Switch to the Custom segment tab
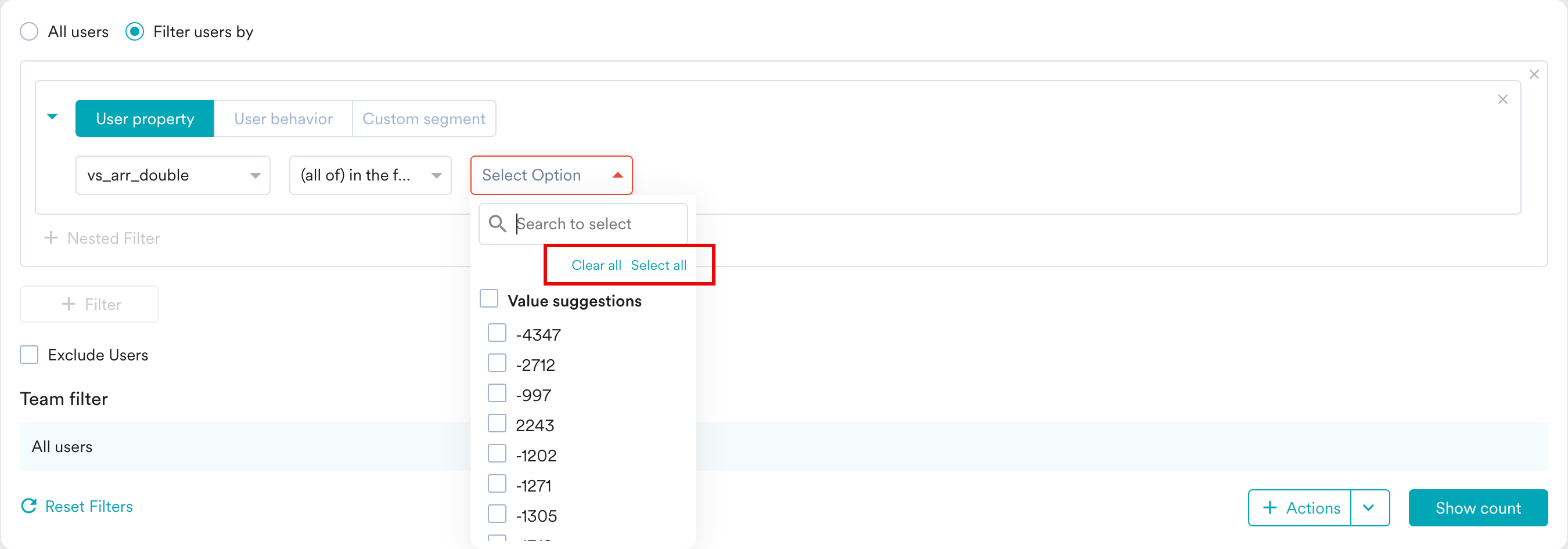 [424, 118]
